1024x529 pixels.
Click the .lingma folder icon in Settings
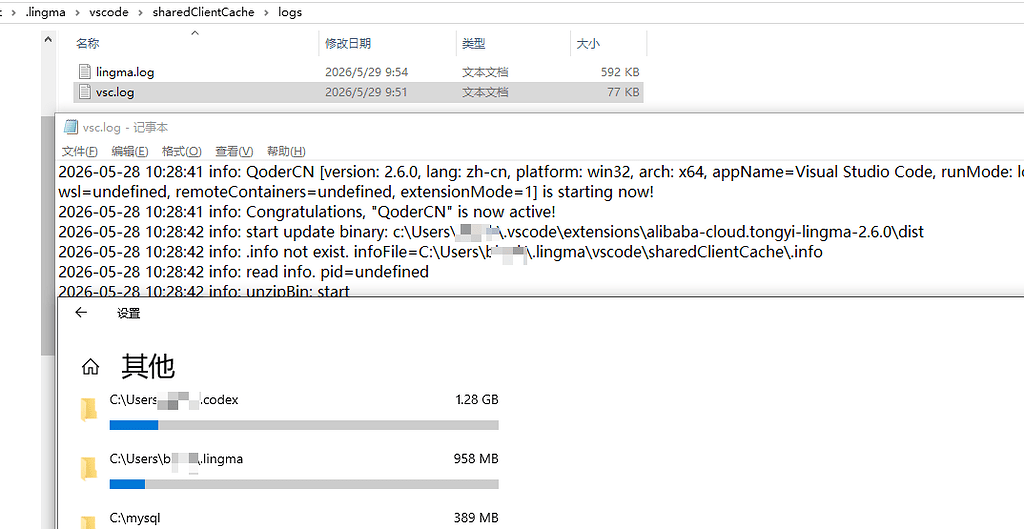[x=88, y=469]
